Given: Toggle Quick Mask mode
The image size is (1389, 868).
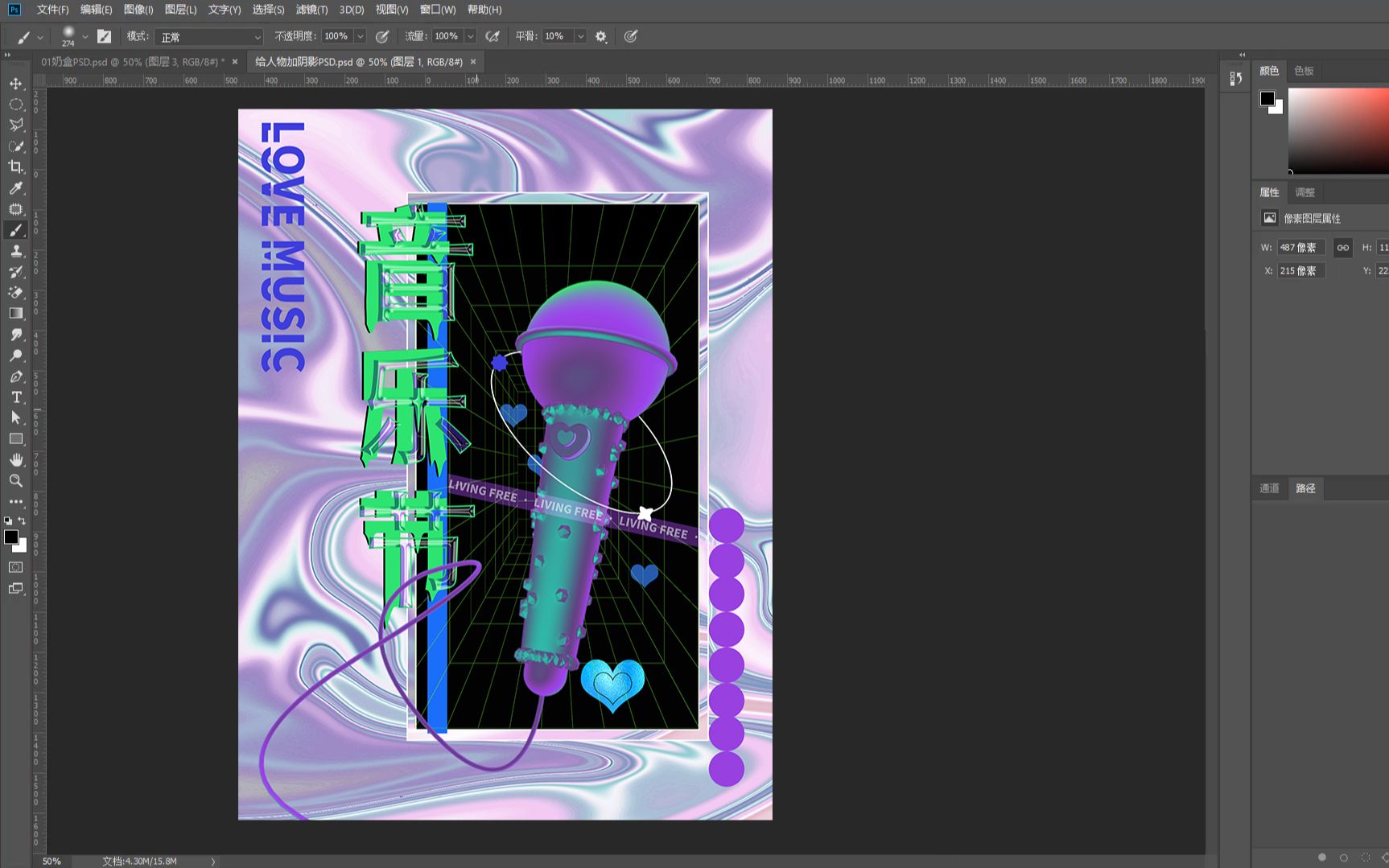Looking at the screenshot, I should pos(16,567).
